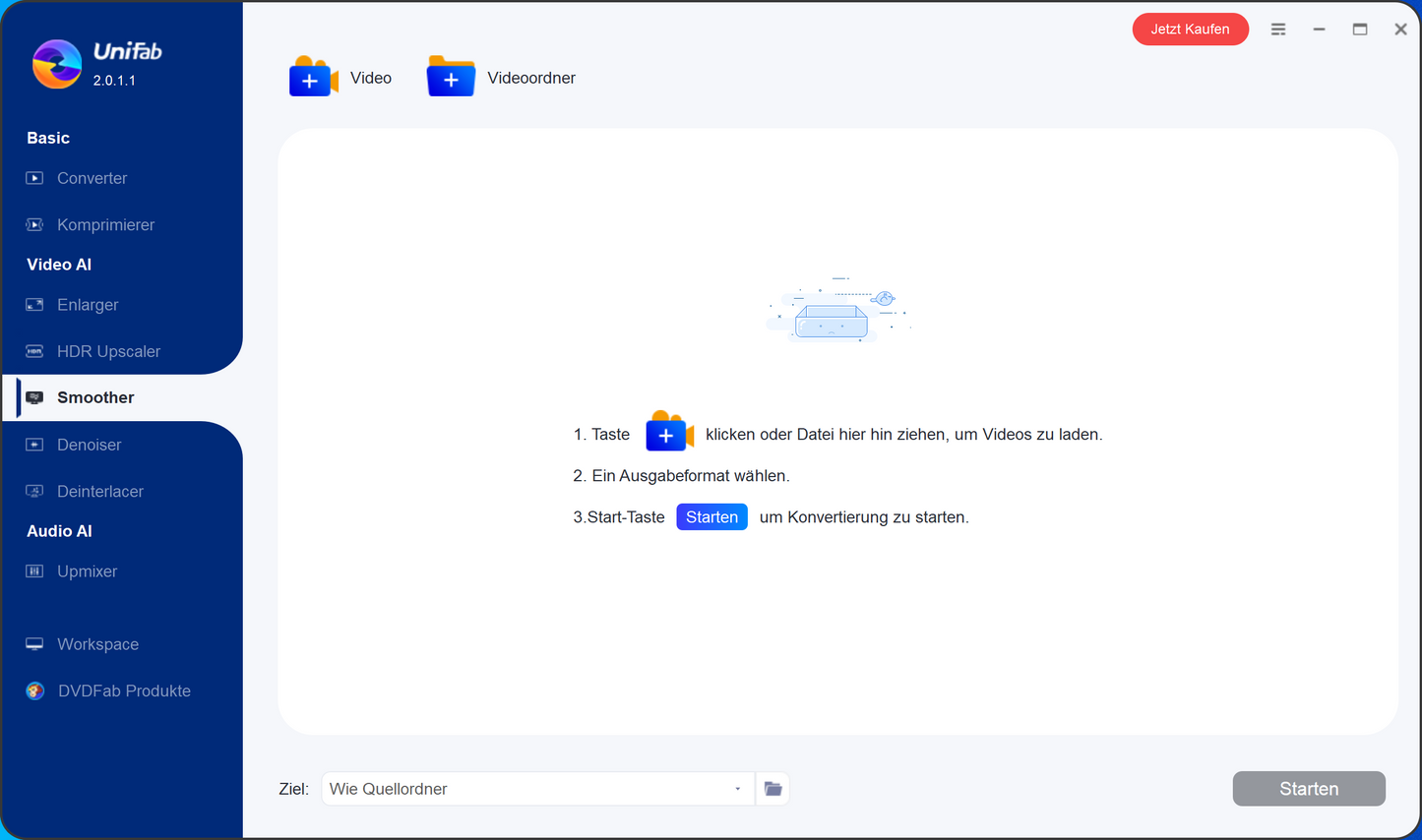Open the Denoiser tool
The image size is (1422, 840).
point(89,445)
